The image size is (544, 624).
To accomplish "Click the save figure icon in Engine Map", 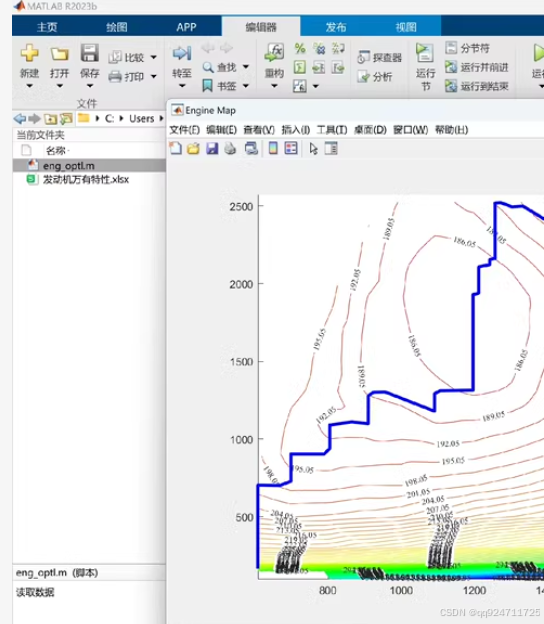I will (212, 148).
